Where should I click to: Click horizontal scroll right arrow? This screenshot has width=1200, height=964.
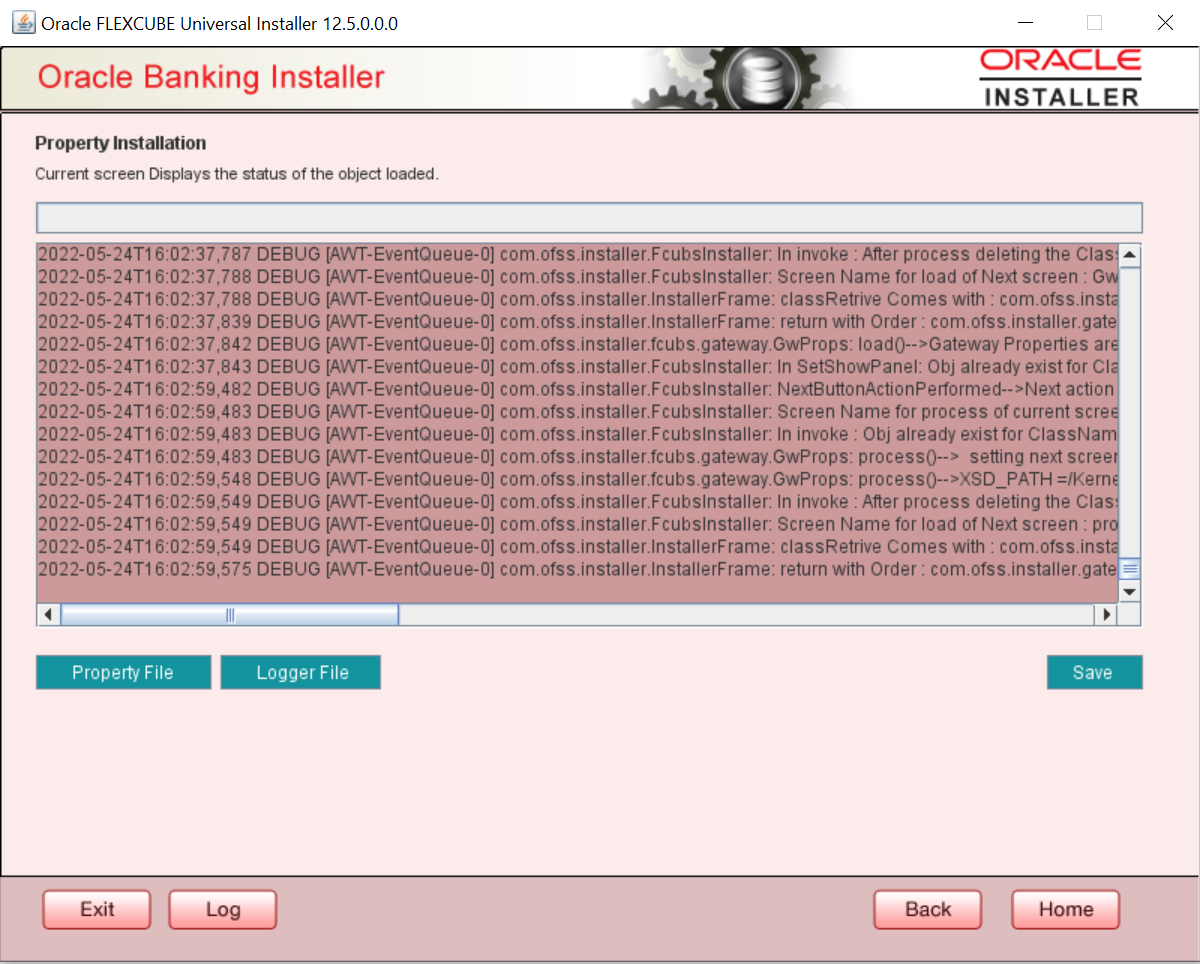point(1107,615)
